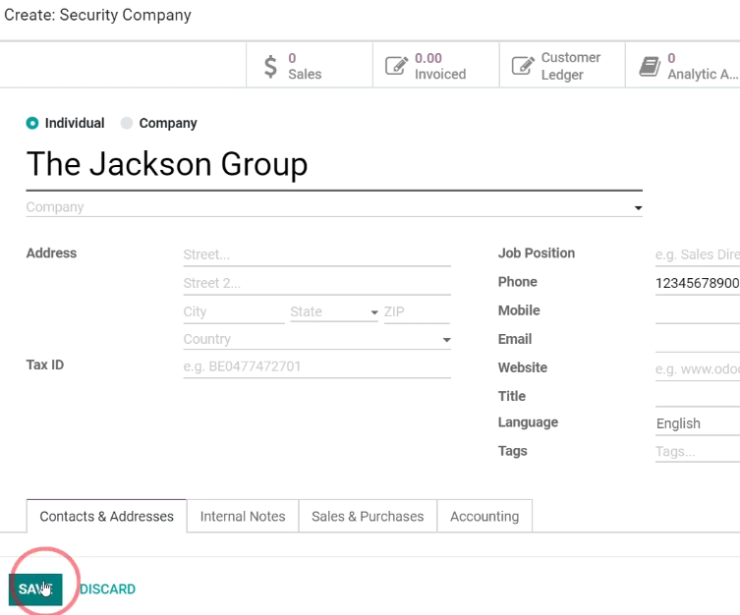Select the Company radio button

click(x=126, y=123)
